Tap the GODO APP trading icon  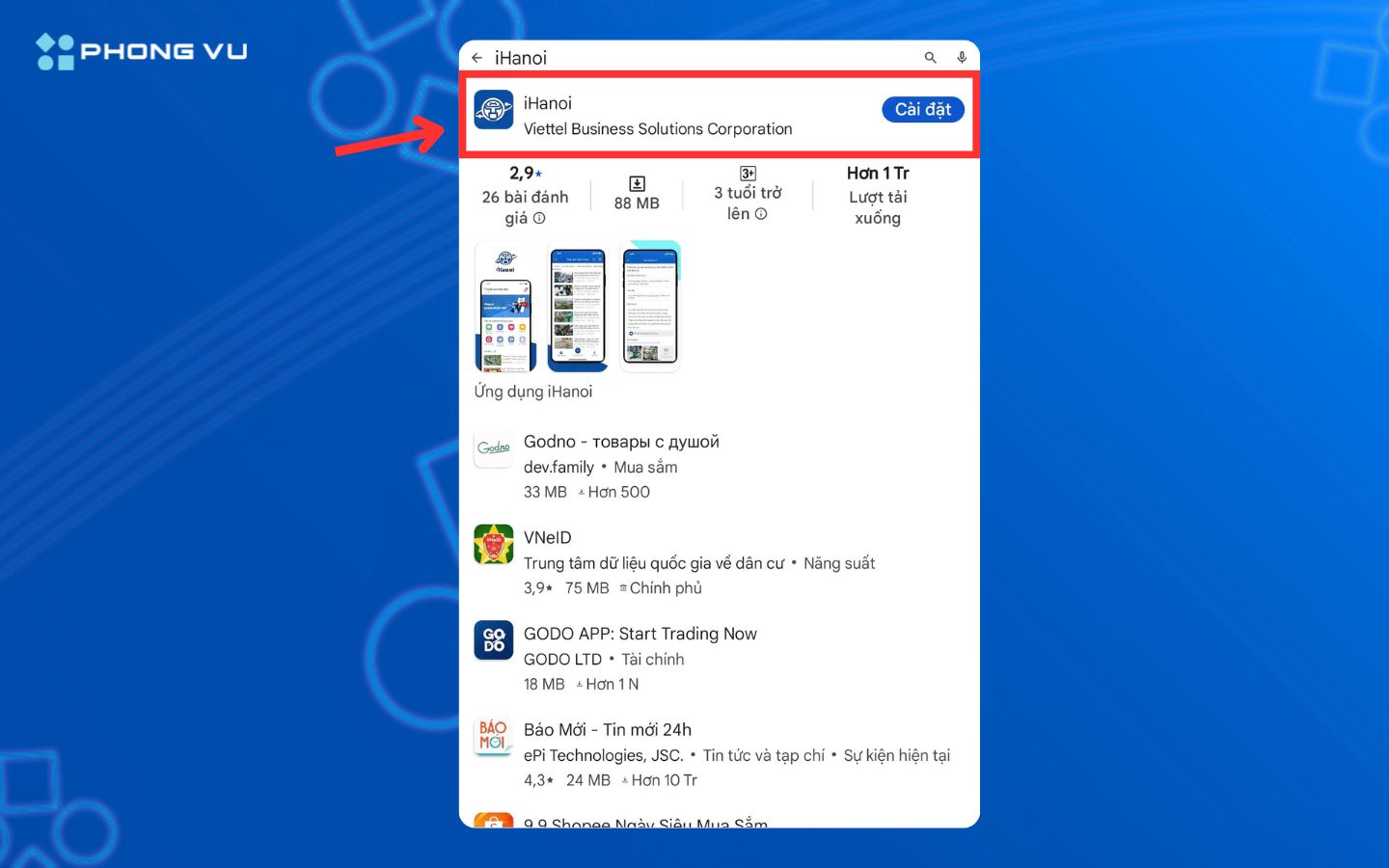pos(493,640)
